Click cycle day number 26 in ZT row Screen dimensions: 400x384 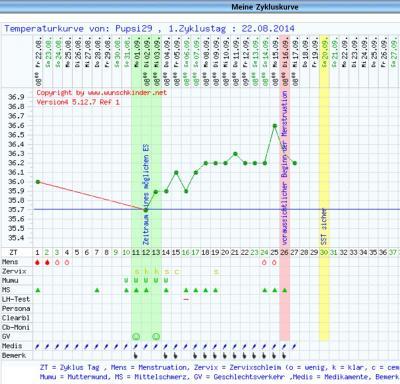coord(284,253)
